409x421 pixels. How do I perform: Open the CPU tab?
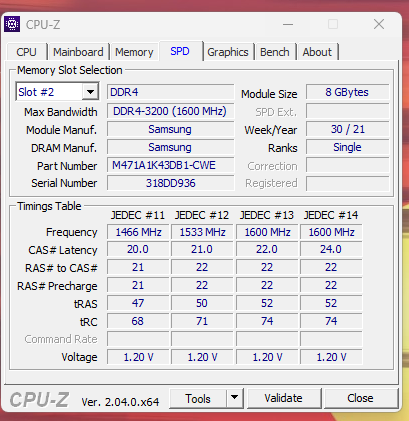[26, 52]
